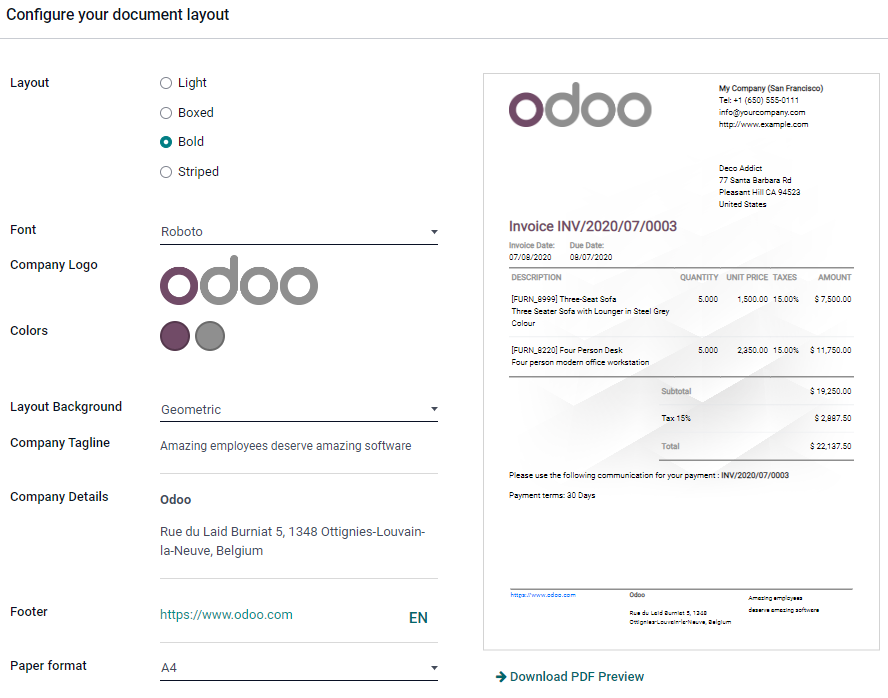Choose the Boxed layout radio button
Screen dimensions: 888x698
pyautogui.click(x=166, y=113)
